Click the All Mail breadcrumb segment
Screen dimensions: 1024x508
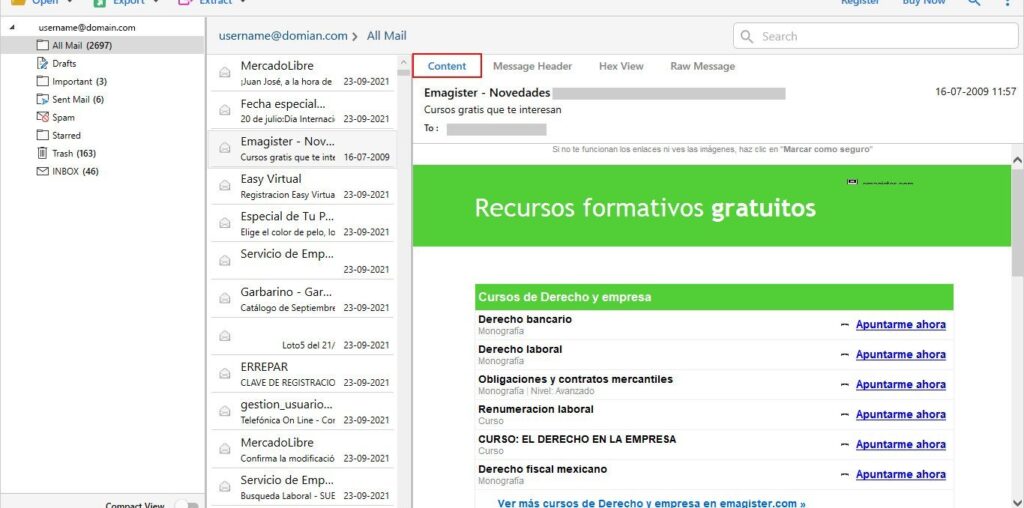tap(387, 36)
